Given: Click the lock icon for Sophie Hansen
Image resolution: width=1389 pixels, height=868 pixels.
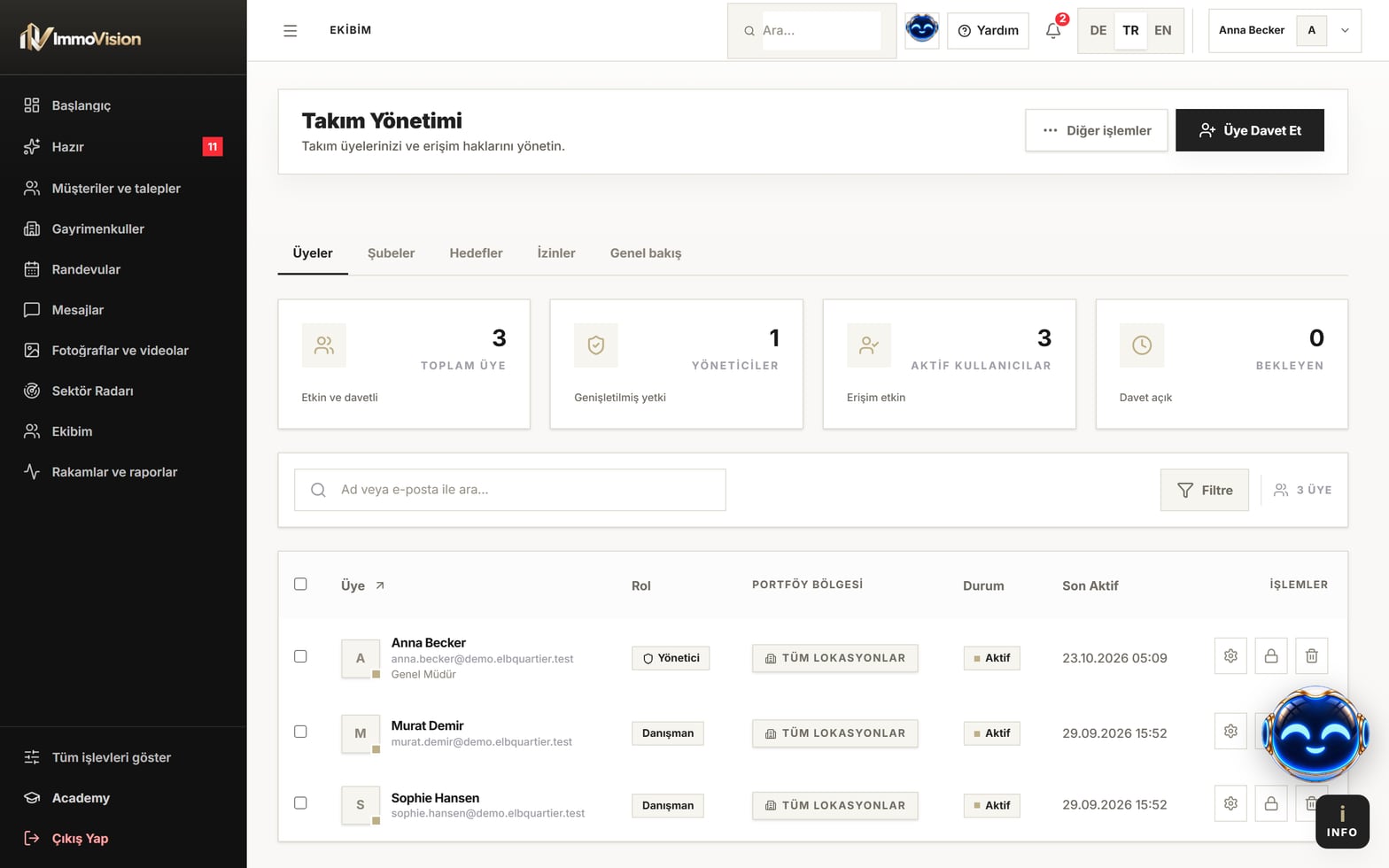Looking at the screenshot, I should click(x=1271, y=804).
